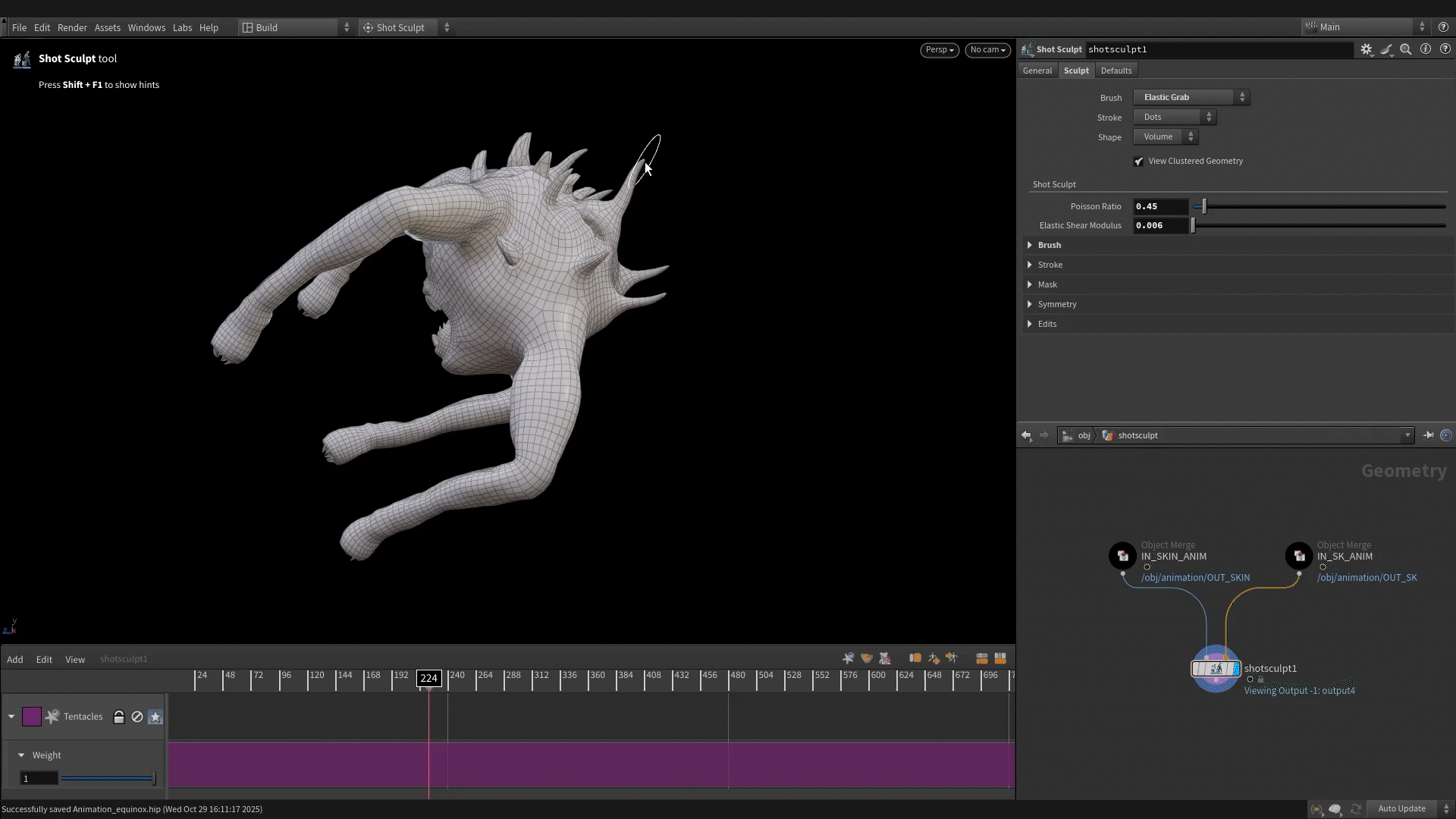Click the IN_SK_ANIM Object Merge node icon
The height and width of the screenshot is (819, 1456).
1298,556
